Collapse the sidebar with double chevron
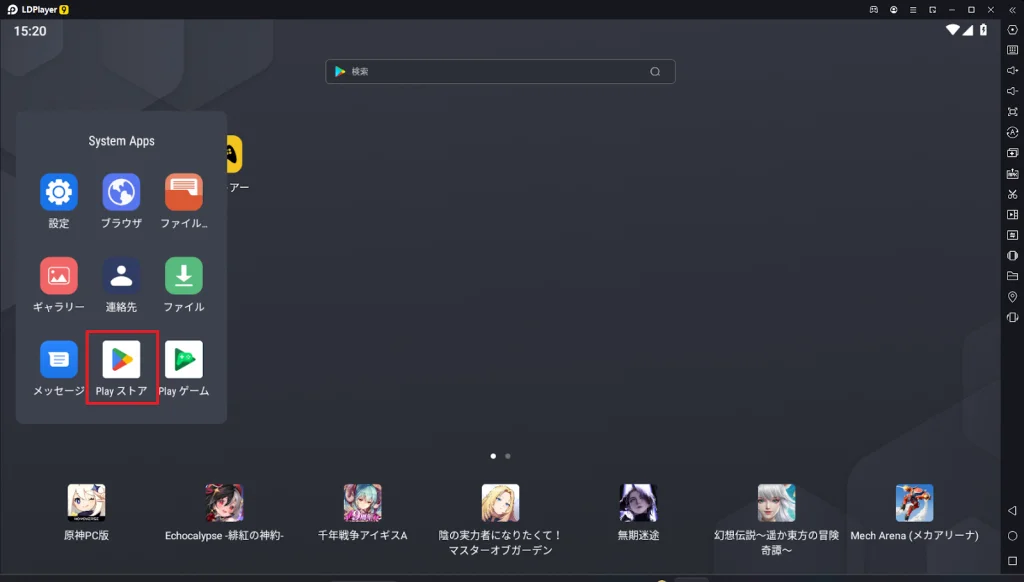The width and height of the screenshot is (1024, 582). [x=1012, y=10]
